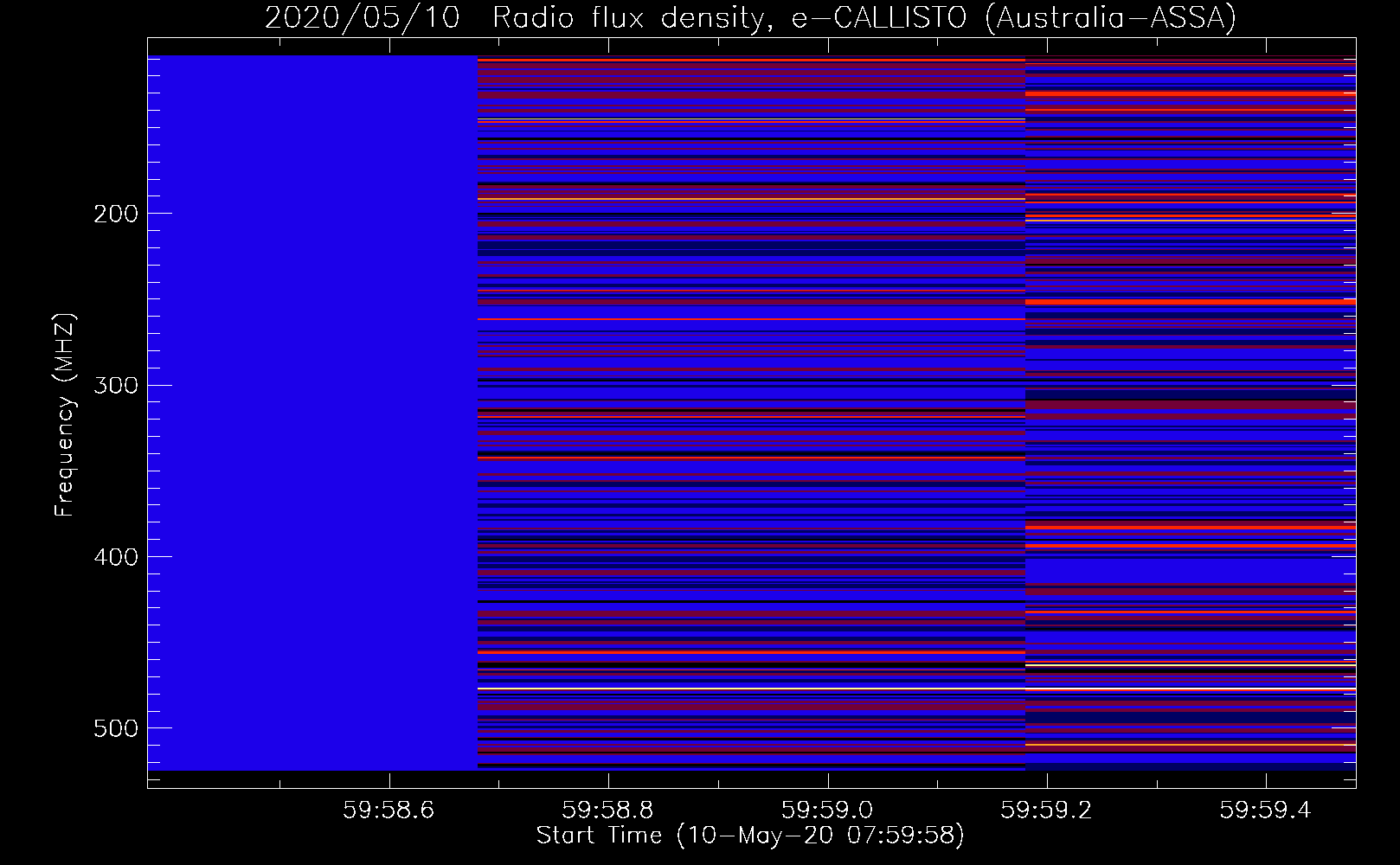Click the 'Frequency (MHZ)' axis label
Screen dimensions: 1400x865
click(65, 414)
